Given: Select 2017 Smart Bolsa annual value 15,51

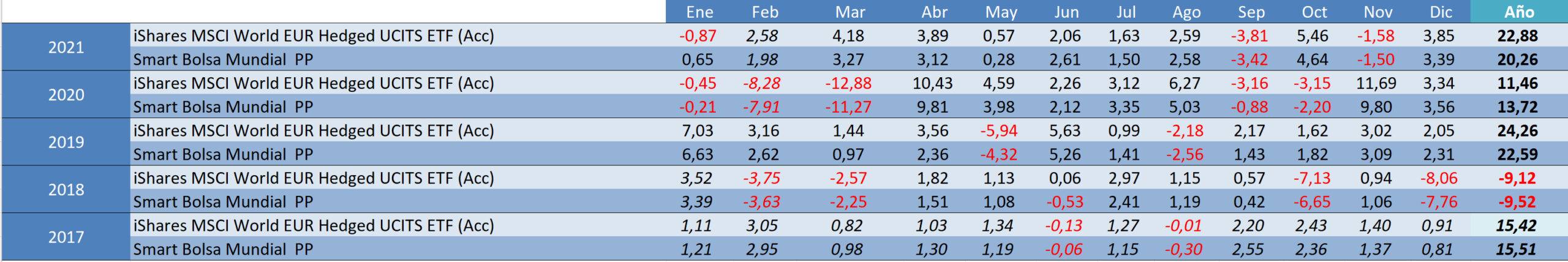Looking at the screenshot, I should [x=1517, y=249].
